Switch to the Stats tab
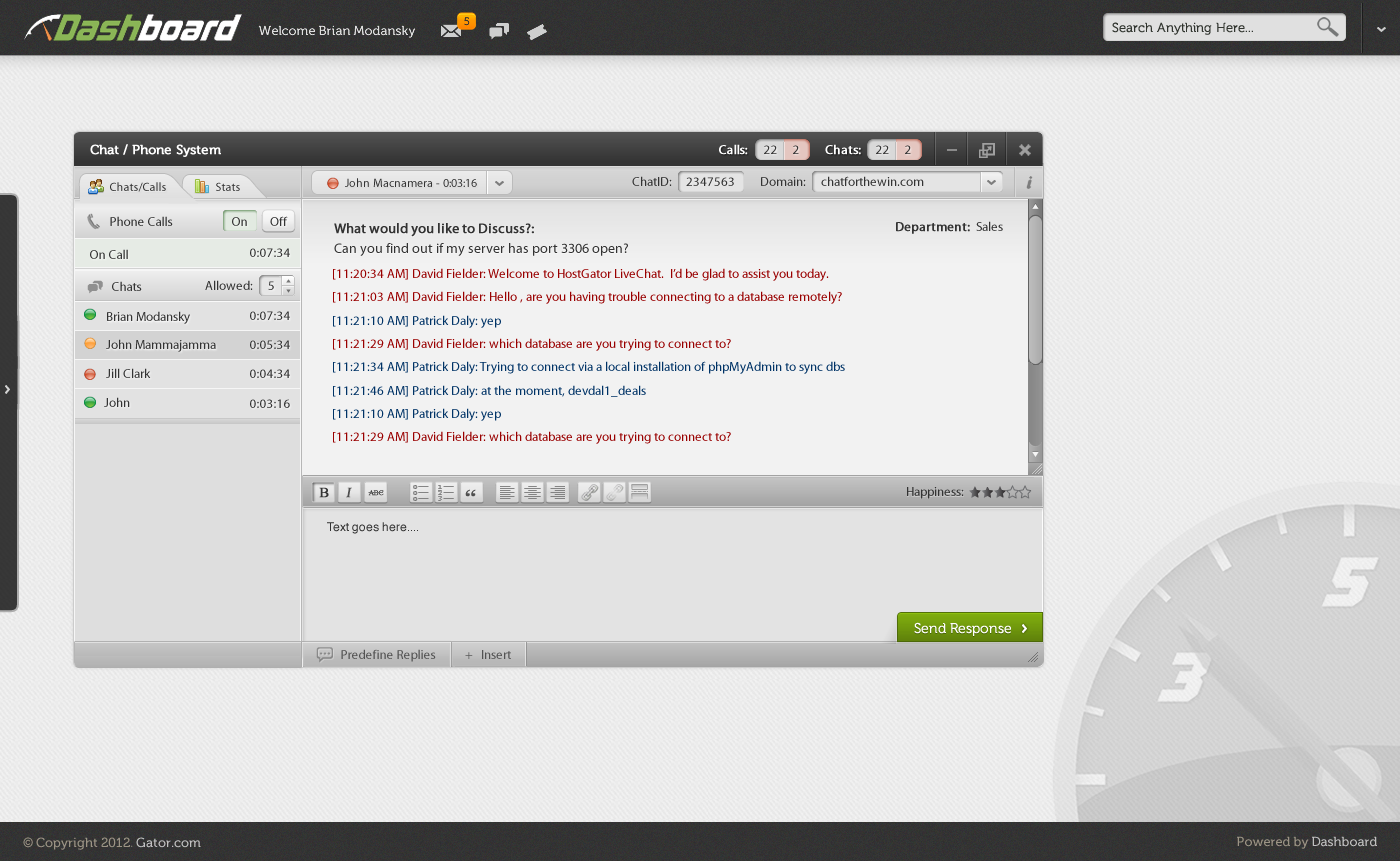 pyautogui.click(x=218, y=186)
